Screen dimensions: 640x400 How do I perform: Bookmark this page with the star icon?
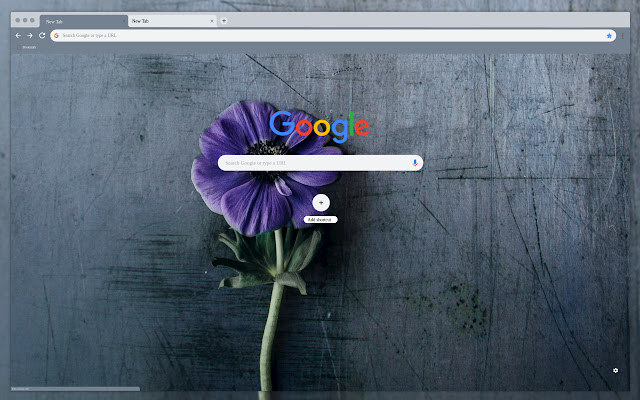[609, 36]
